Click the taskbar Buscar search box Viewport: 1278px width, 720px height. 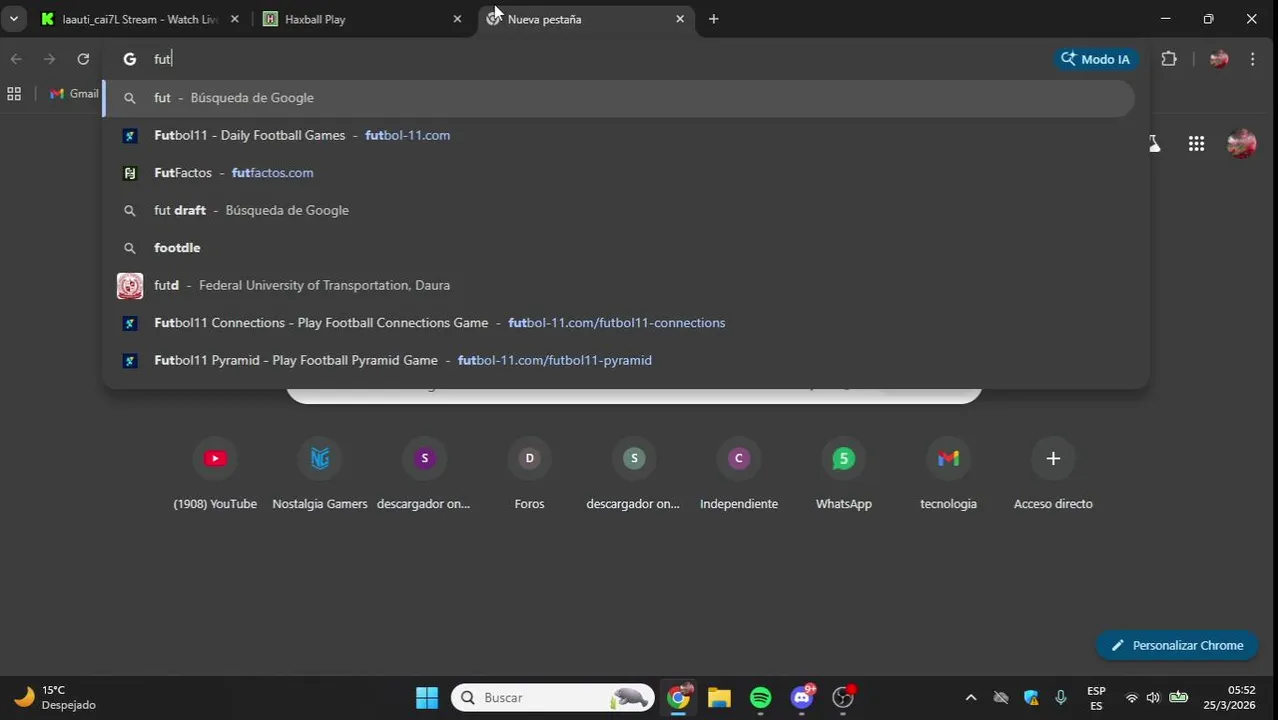[553, 697]
